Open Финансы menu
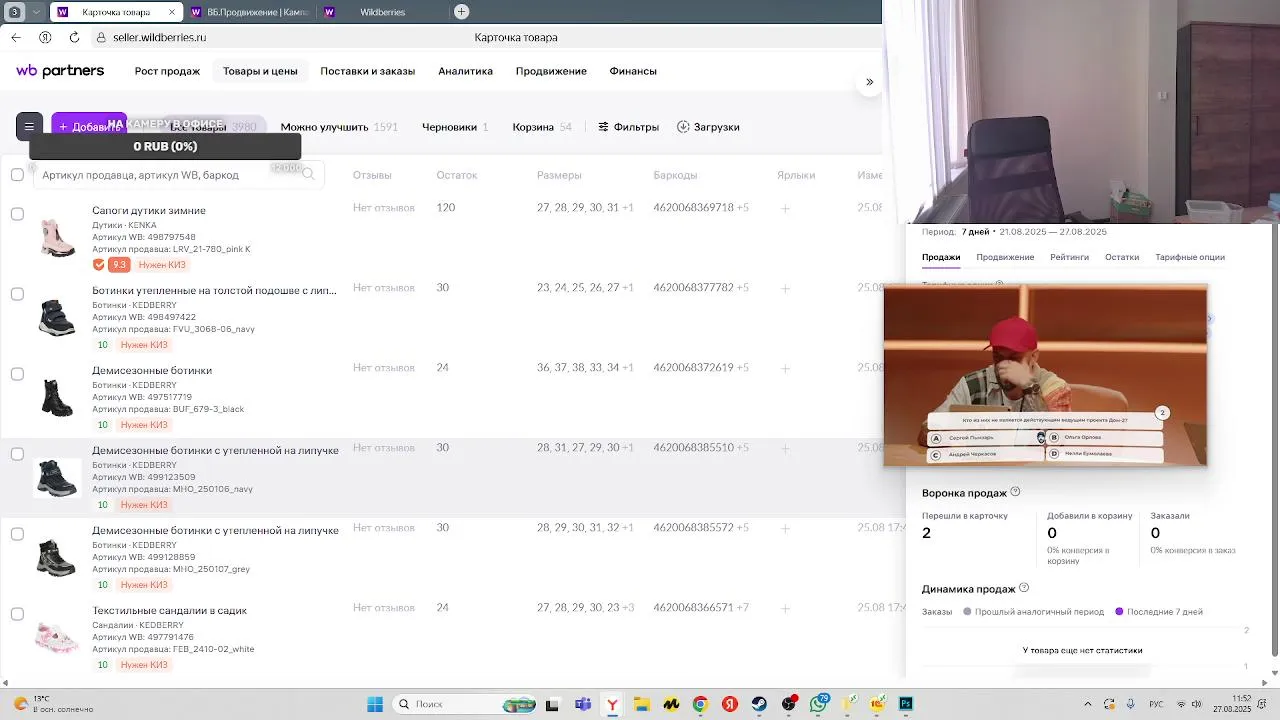This screenshot has height=720, width=1280. coord(633,71)
